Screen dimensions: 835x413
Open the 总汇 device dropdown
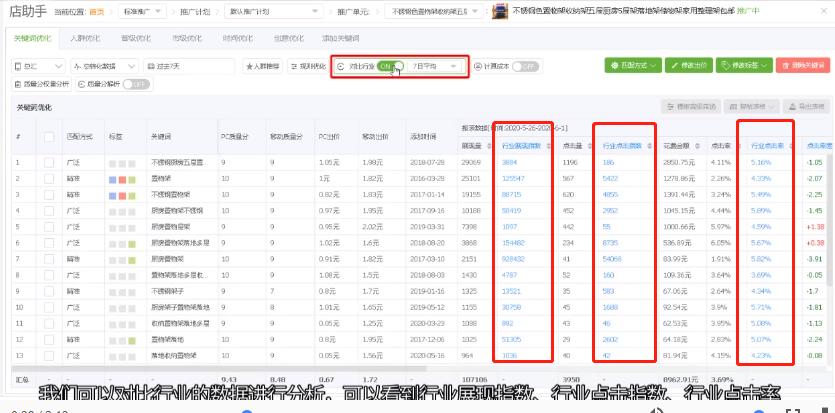click(x=38, y=67)
